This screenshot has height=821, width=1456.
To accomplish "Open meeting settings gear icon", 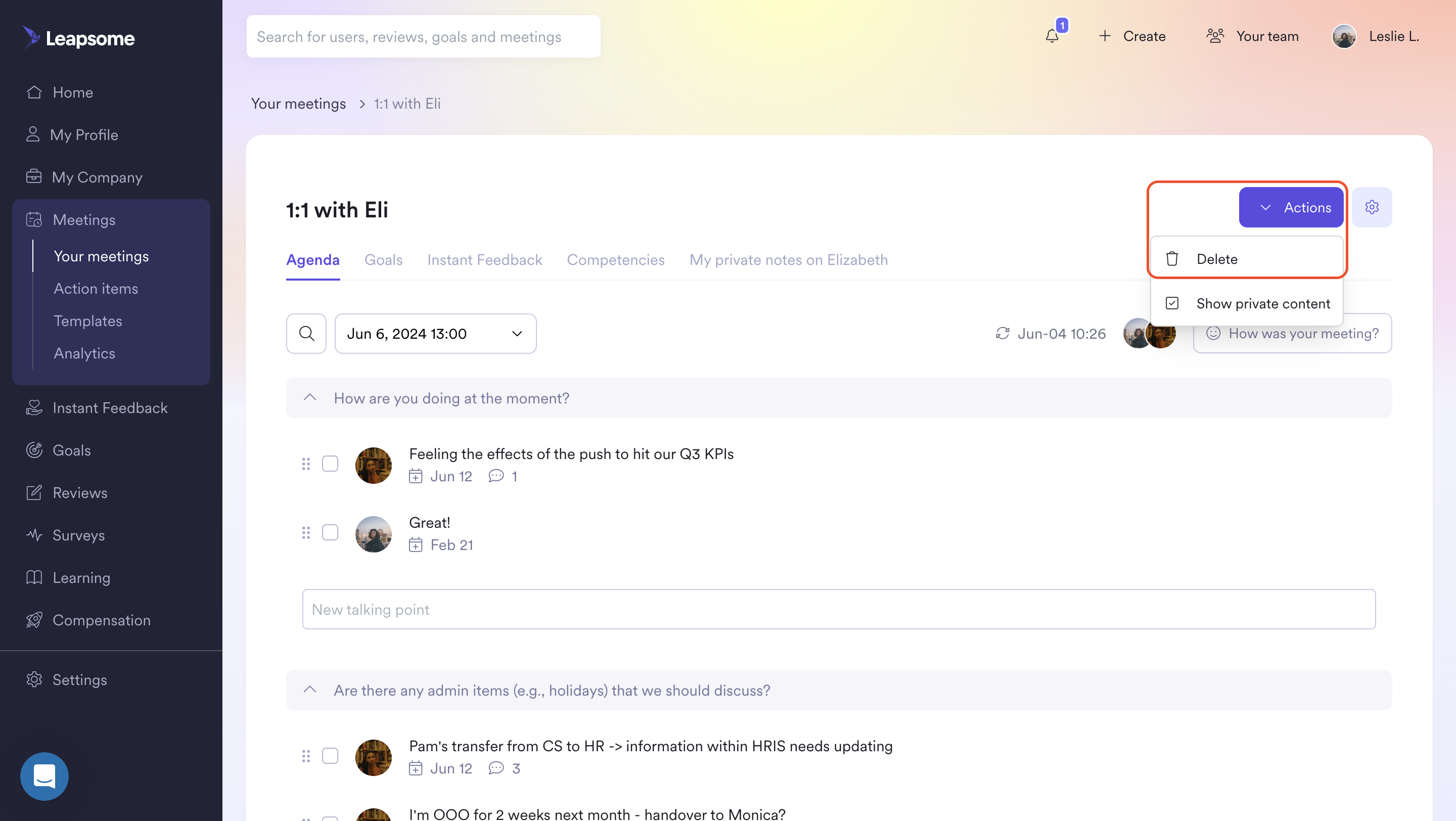I will (1372, 207).
